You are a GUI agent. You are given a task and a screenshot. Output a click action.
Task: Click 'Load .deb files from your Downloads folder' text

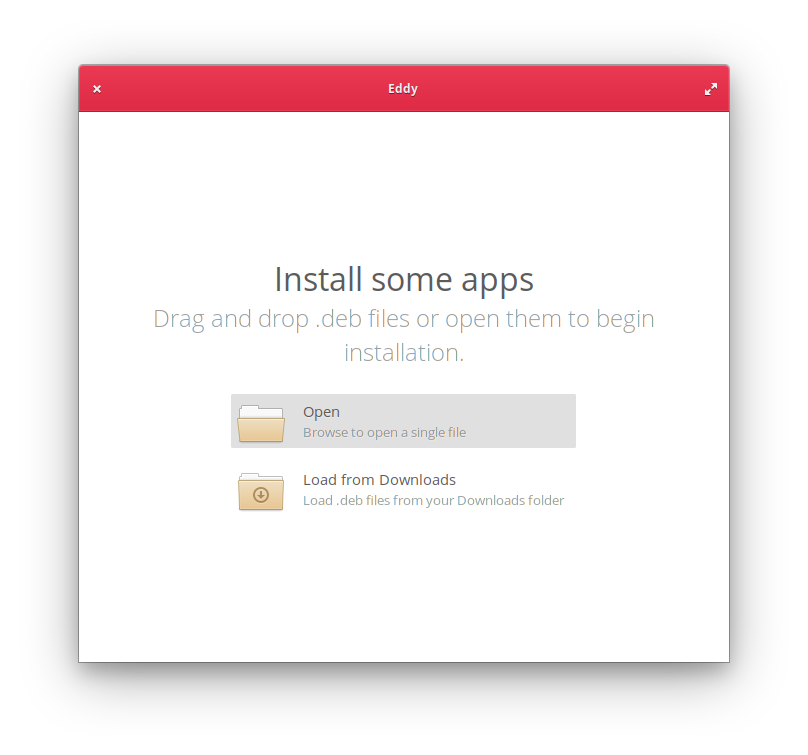point(433,501)
